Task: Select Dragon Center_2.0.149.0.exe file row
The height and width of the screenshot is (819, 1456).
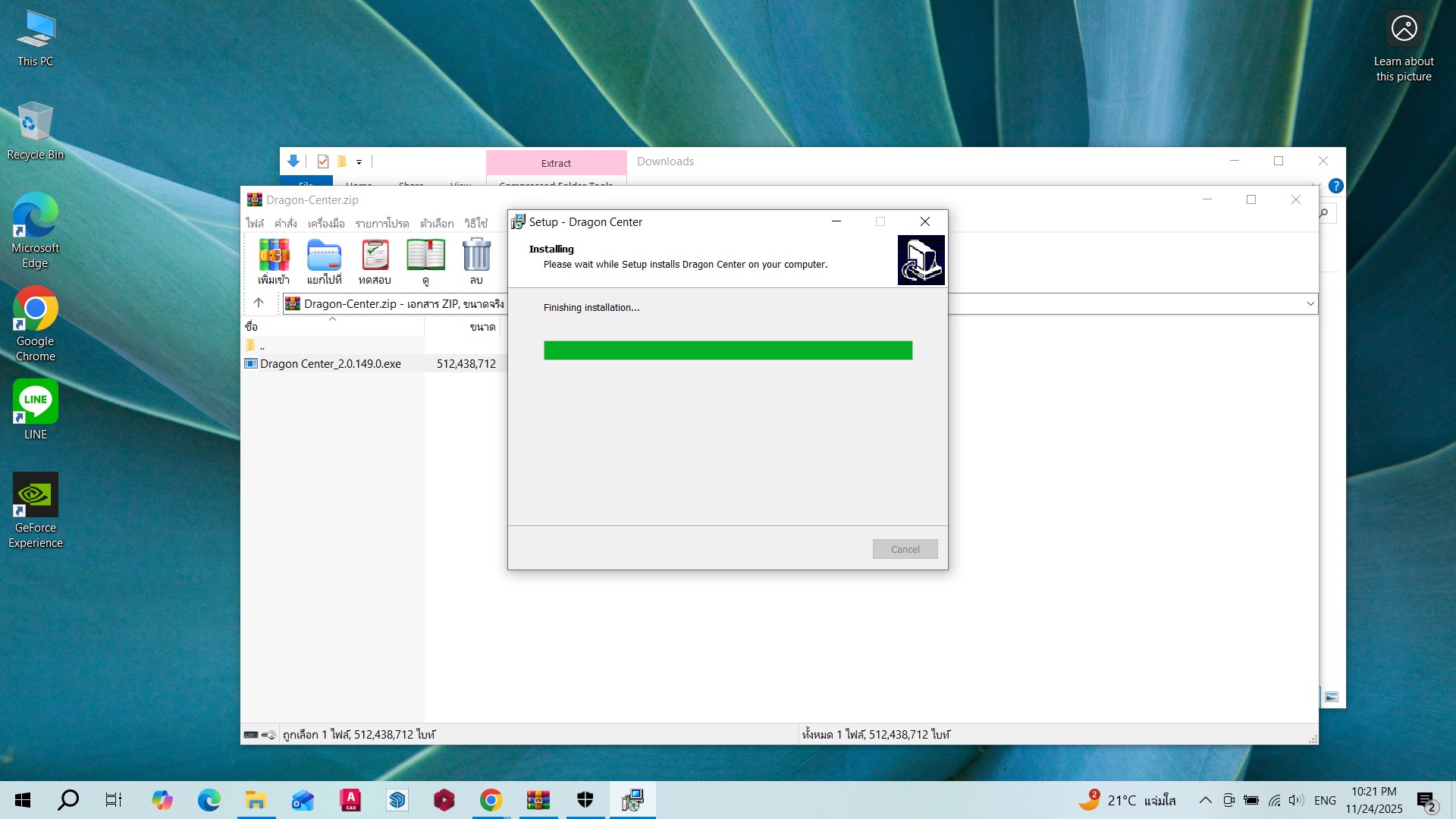Action: 331,364
